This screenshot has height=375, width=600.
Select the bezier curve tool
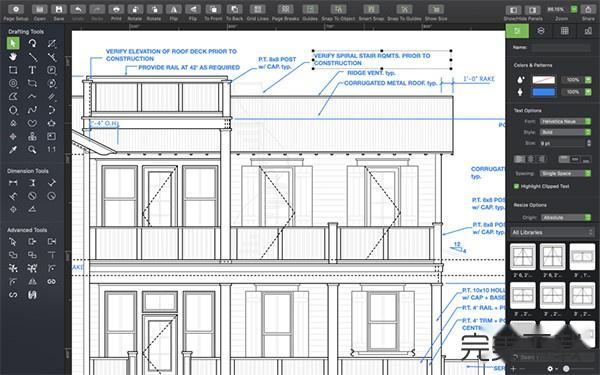coord(32,110)
